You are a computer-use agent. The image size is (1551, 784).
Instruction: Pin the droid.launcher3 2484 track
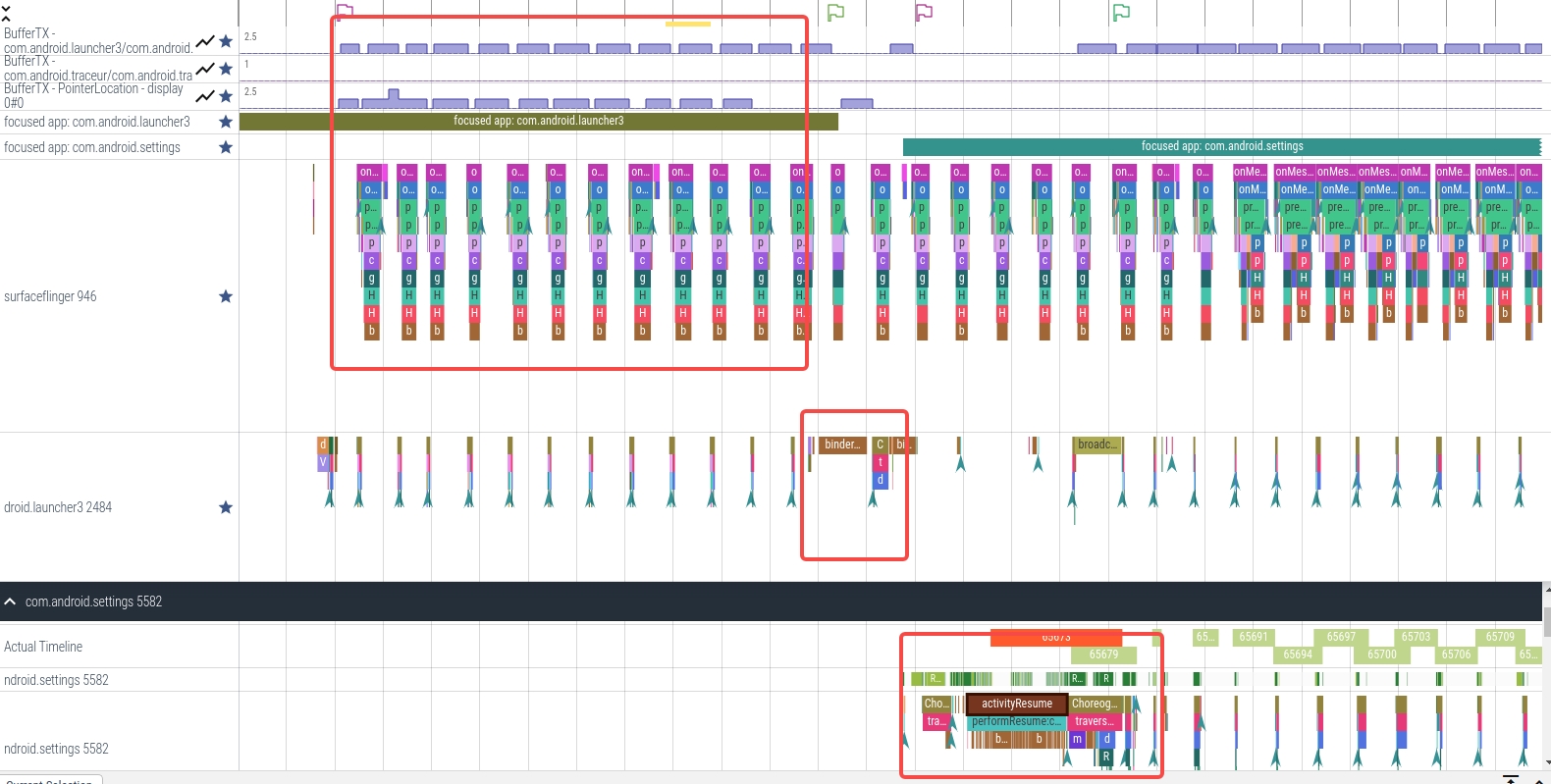226,507
